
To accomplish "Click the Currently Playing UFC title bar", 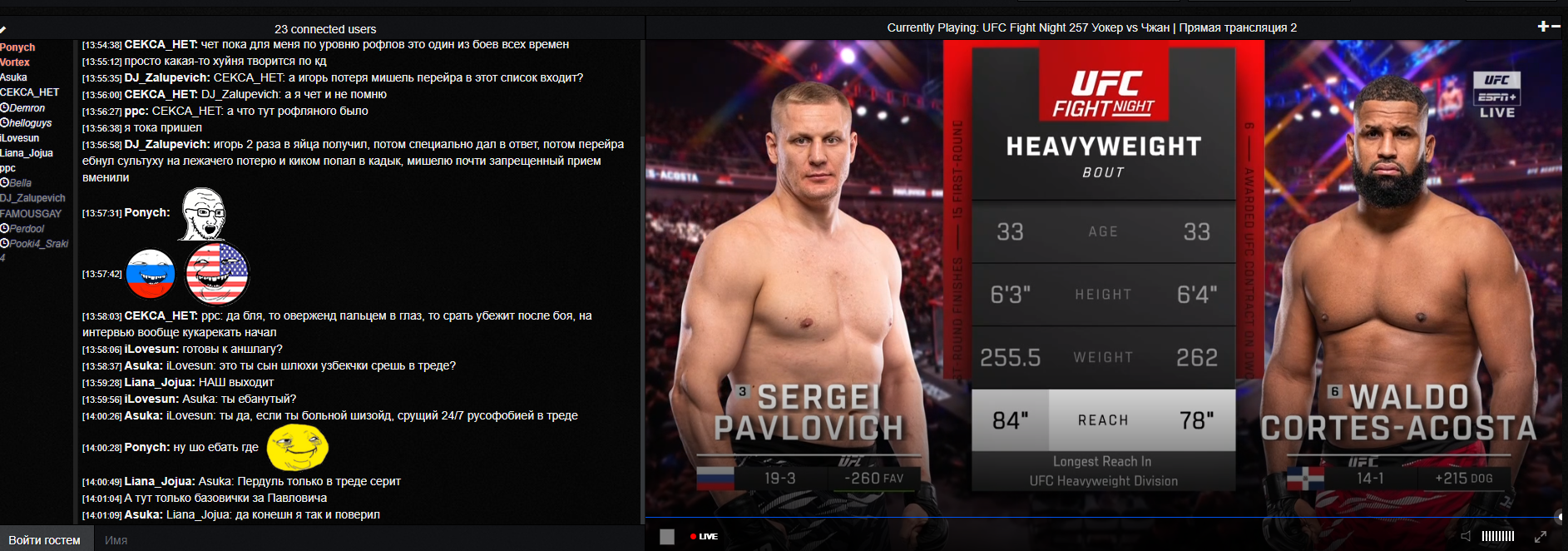I will coord(1091,27).
